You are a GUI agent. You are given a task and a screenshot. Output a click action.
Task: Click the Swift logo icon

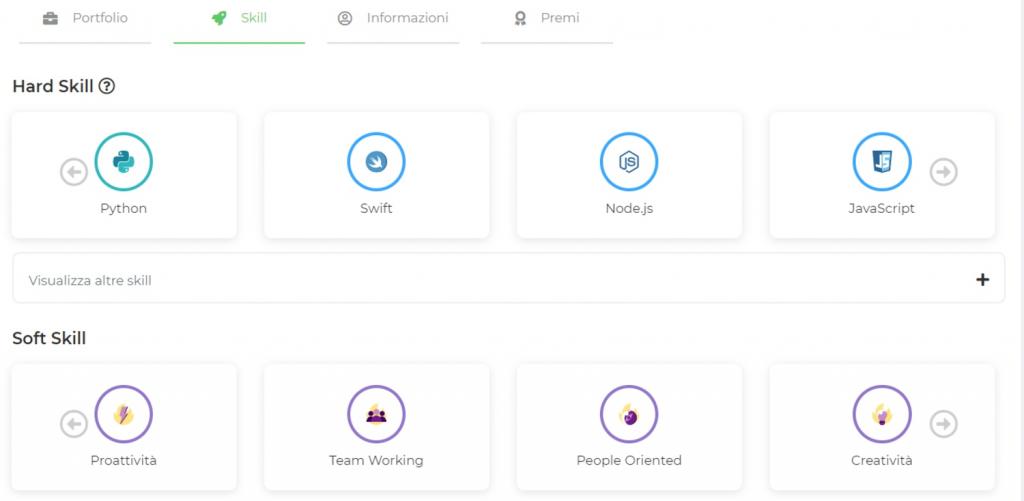(376, 161)
